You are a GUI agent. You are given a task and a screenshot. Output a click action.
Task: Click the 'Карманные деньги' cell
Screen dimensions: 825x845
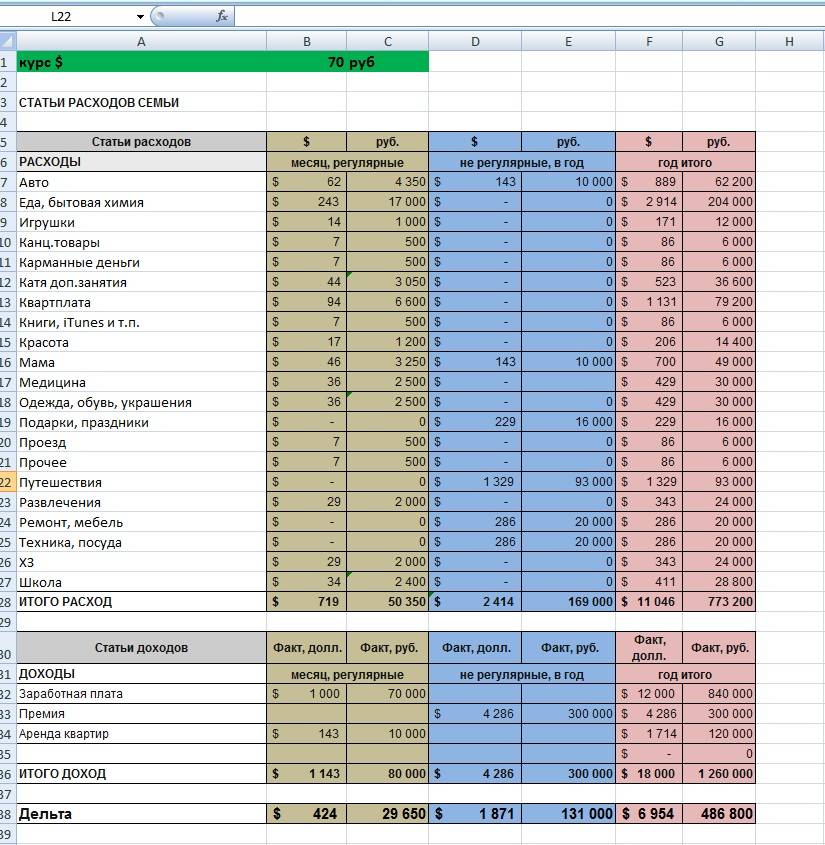(x=141, y=262)
